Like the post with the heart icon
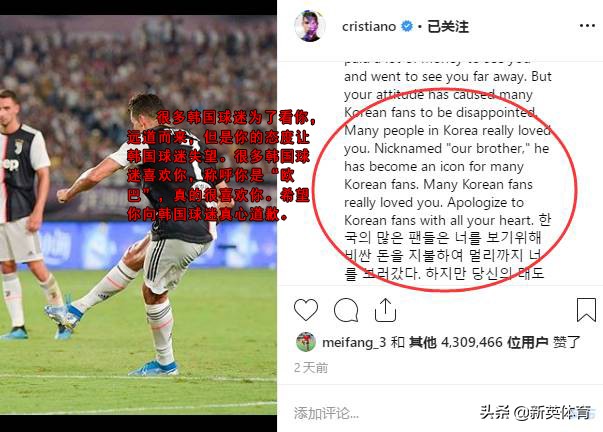This screenshot has width=603, height=432. coord(306,309)
